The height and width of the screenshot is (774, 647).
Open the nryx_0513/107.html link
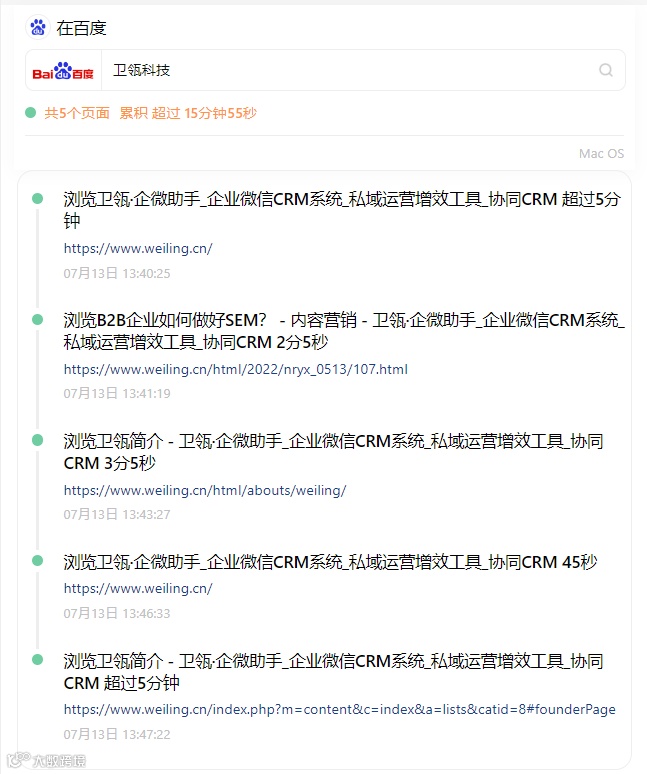[236, 369]
